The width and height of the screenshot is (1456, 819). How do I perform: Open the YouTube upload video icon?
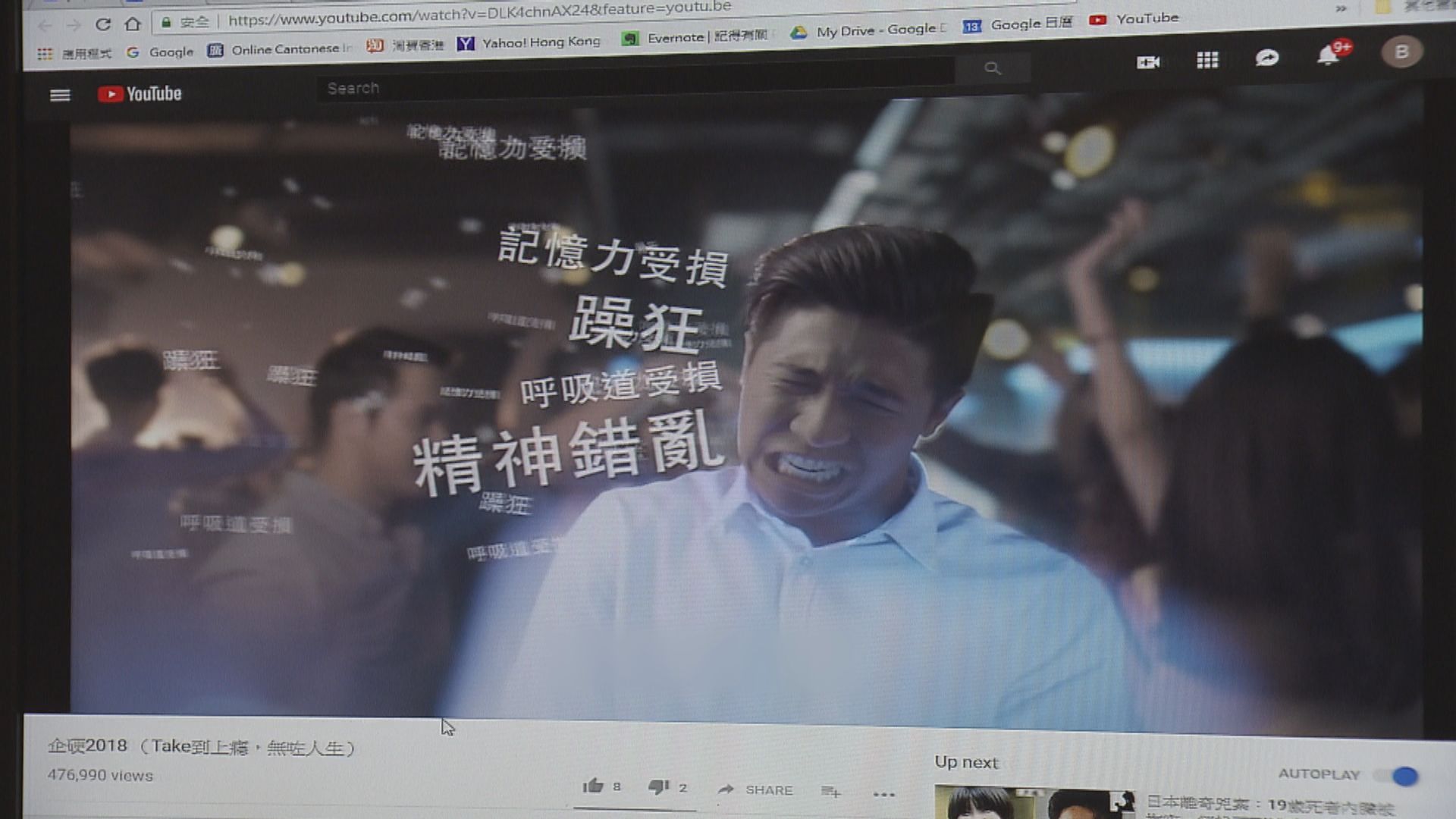(1147, 62)
